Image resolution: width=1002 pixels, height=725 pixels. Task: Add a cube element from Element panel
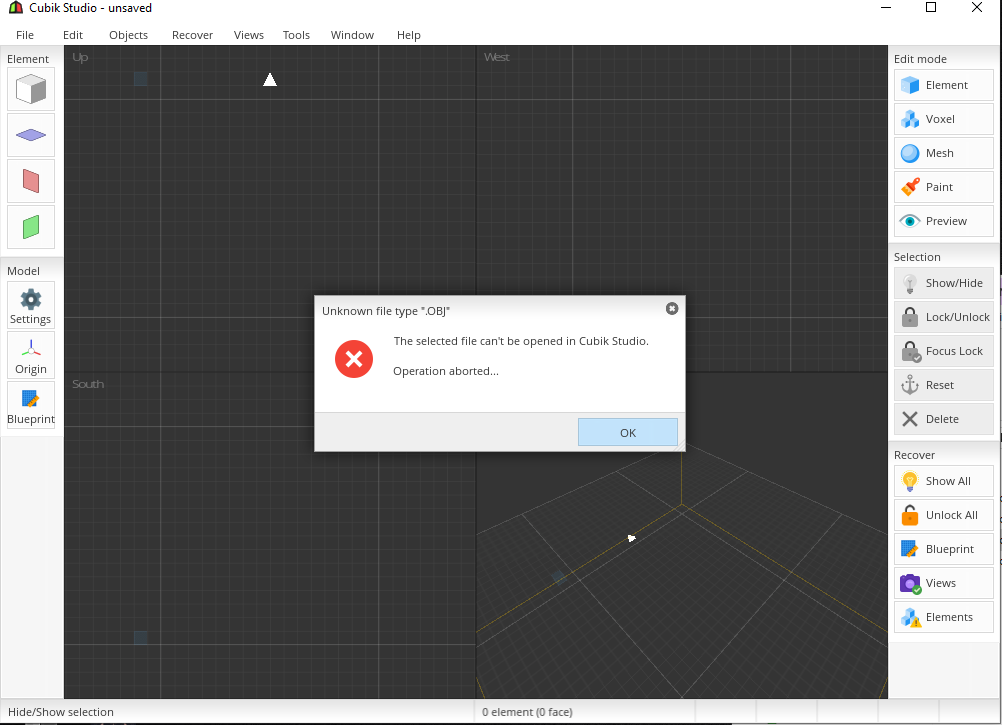31,89
